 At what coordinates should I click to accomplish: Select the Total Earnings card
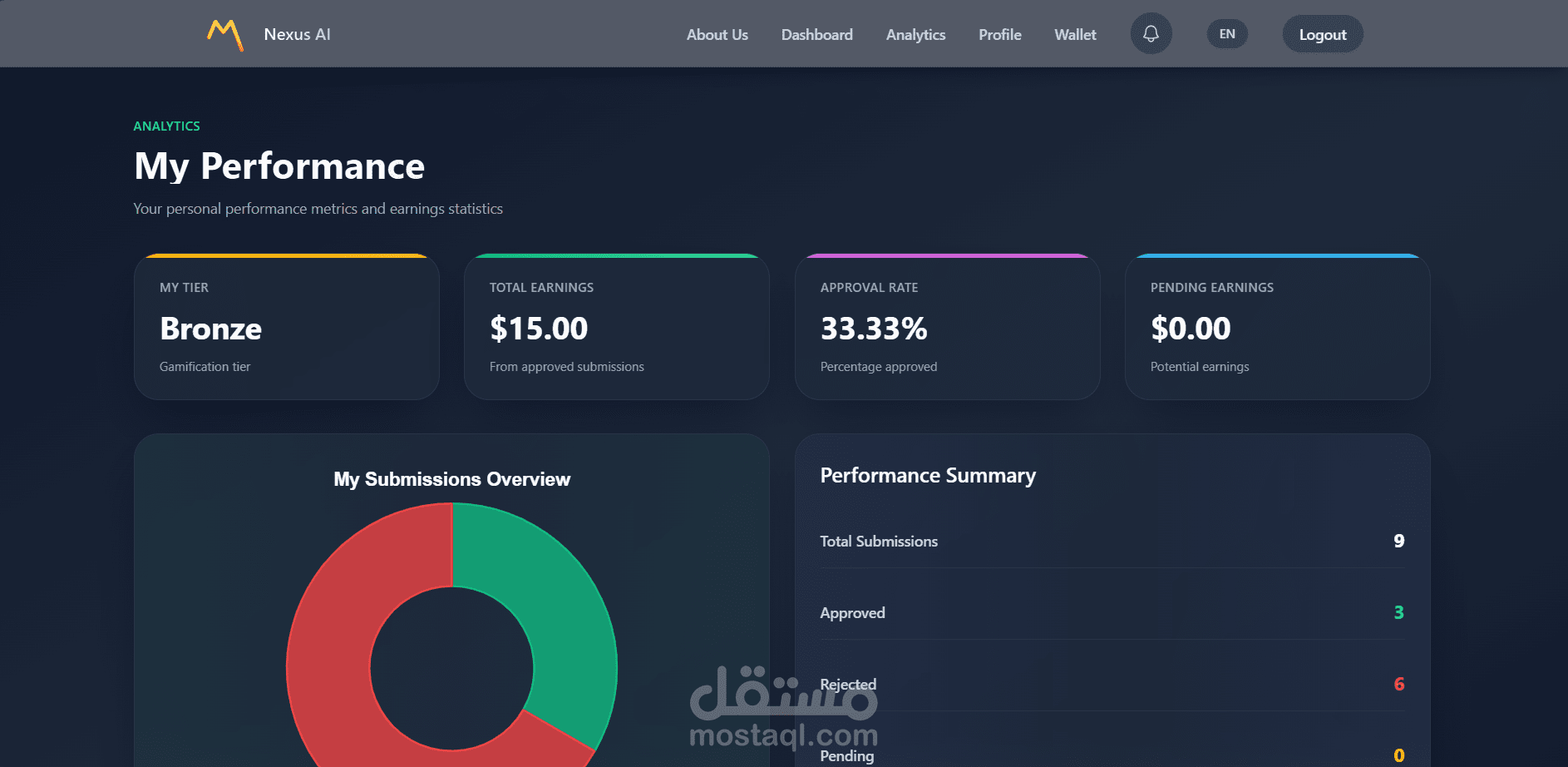617,327
